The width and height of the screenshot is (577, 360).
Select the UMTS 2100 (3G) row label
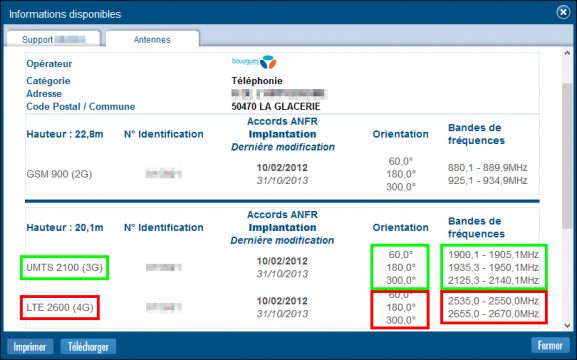(x=64, y=267)
